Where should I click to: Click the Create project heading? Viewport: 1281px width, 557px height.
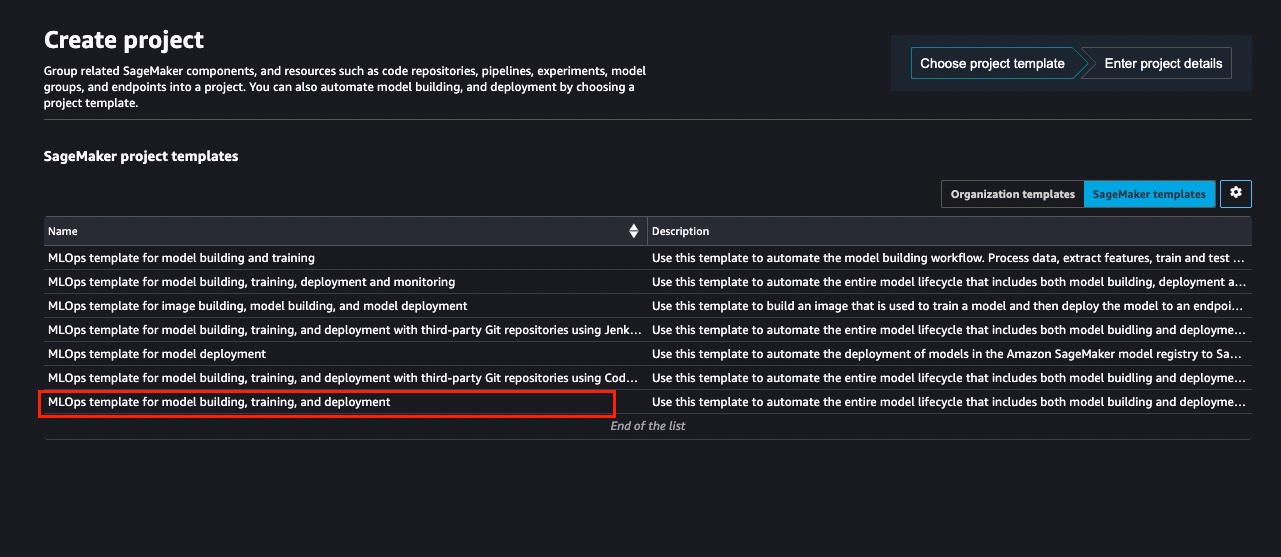pyautogui.click(x=124, y=40)
